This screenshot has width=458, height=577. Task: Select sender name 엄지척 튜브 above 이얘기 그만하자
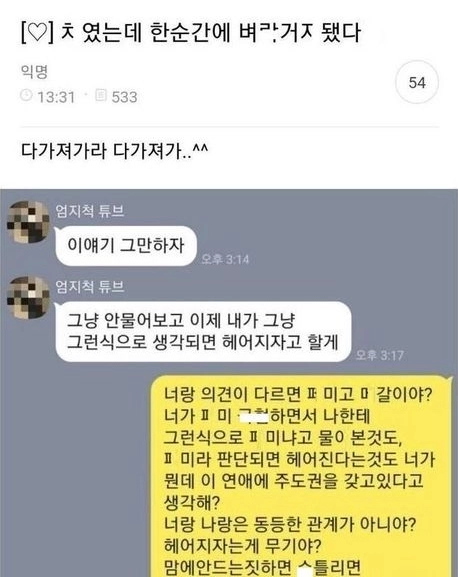(x=90, y=211)
